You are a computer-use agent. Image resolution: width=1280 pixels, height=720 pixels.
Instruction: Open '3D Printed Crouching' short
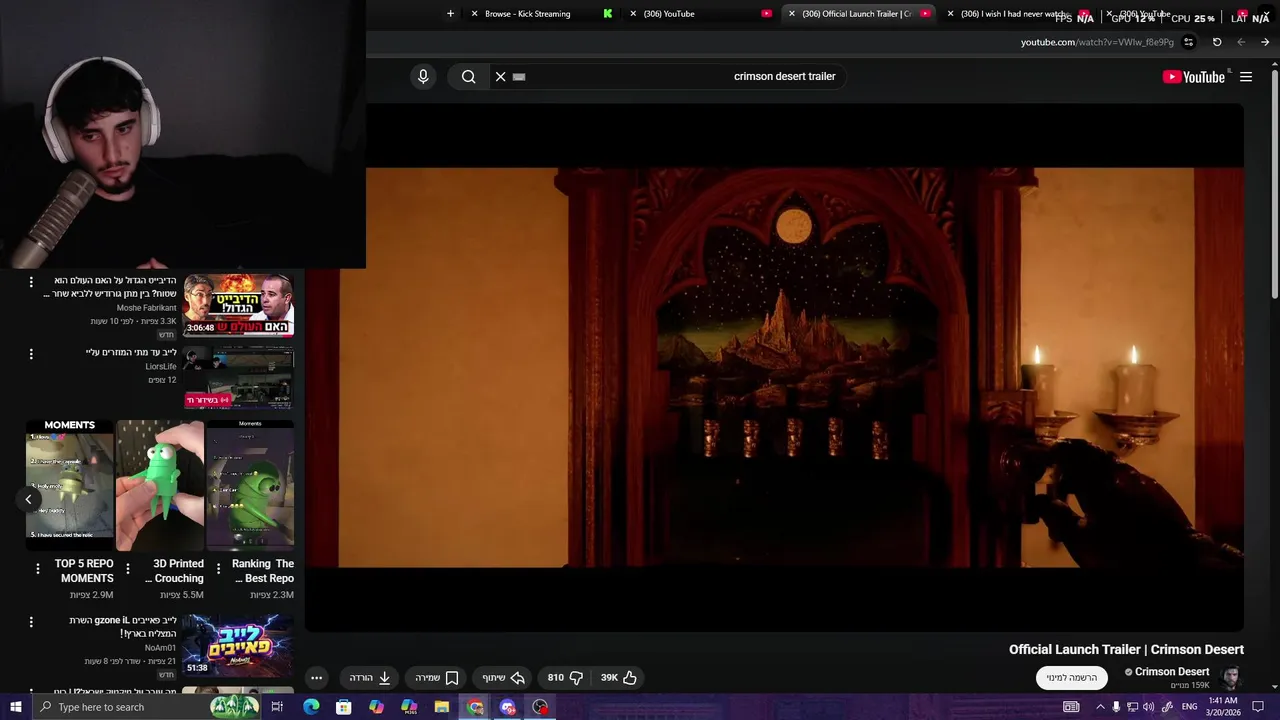[160, 485]
